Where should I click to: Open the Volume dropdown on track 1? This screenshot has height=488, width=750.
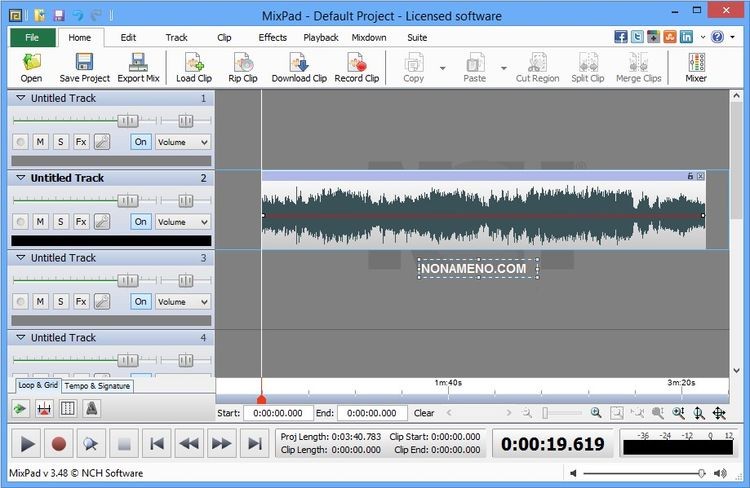coord(182,142)
